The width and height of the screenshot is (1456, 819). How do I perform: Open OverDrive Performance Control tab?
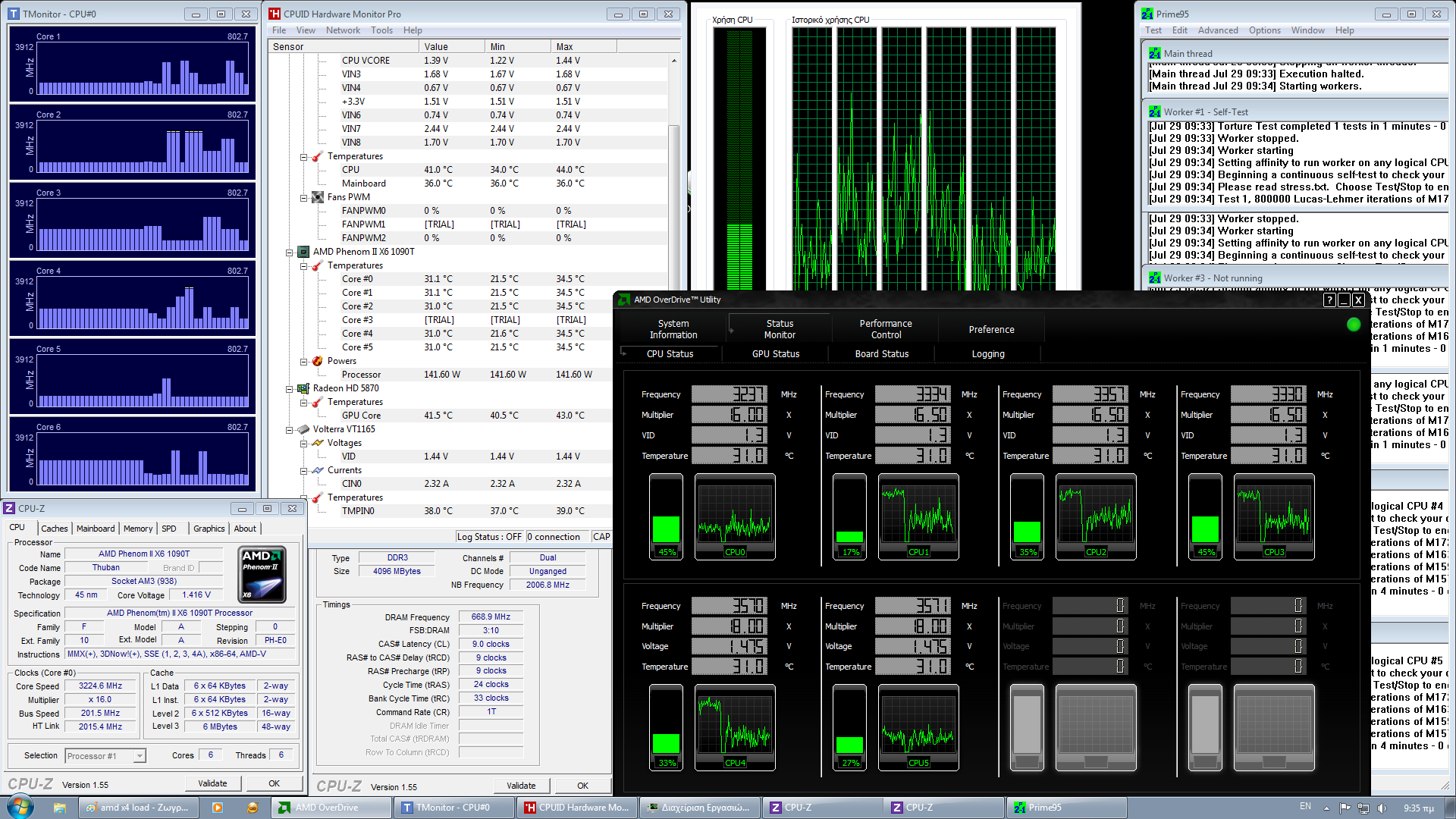point(886,329)
